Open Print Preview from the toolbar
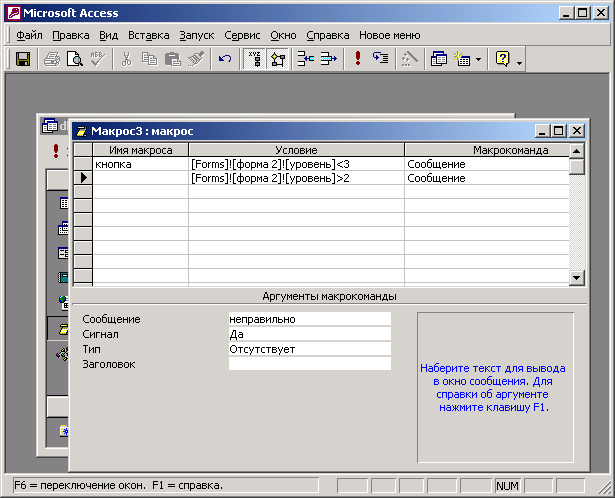This screenshot has width=615, height=498. click(x=75, y=59)
